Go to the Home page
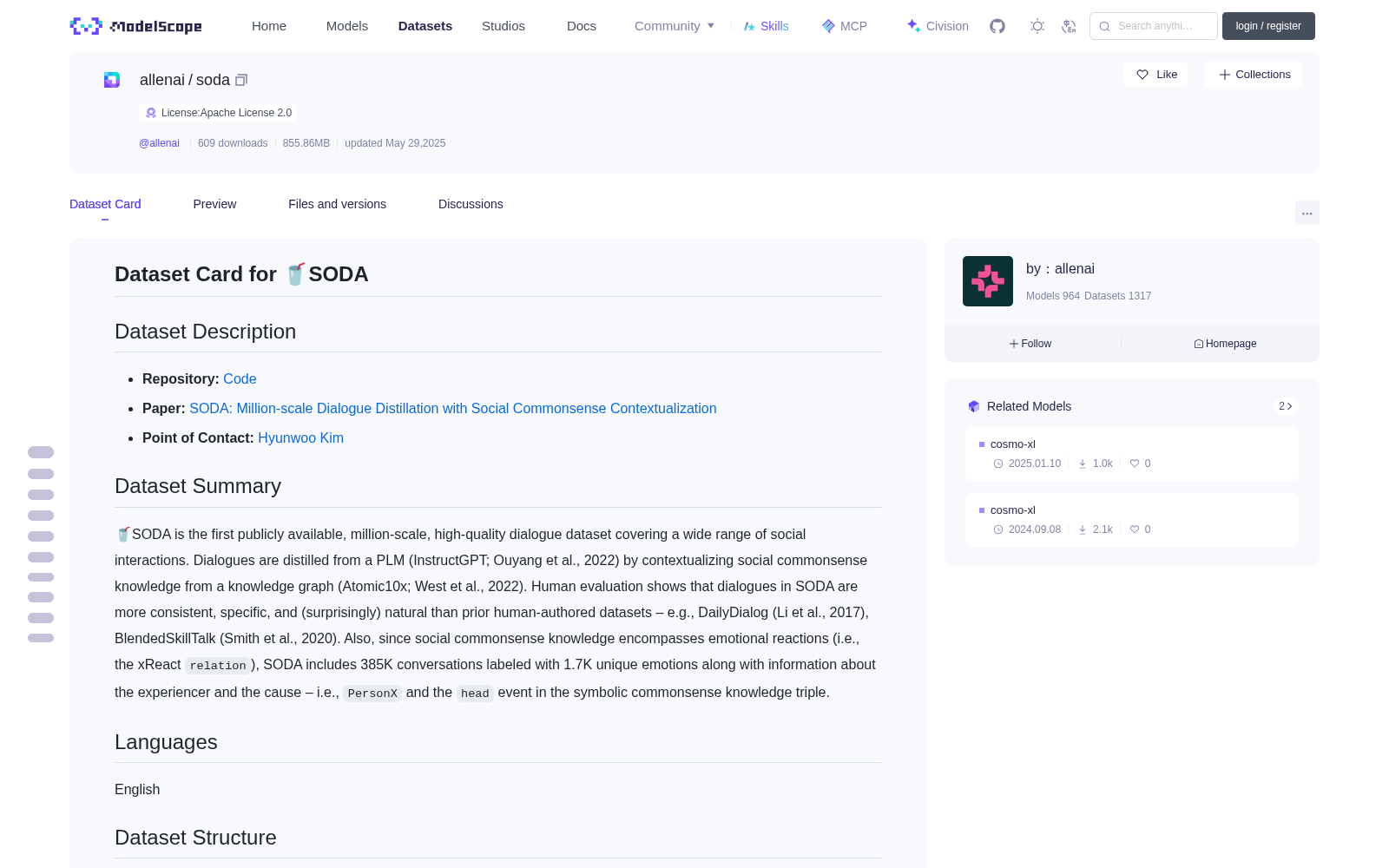Viewport: 1389px width, 868px height. [x=269, y=26]
